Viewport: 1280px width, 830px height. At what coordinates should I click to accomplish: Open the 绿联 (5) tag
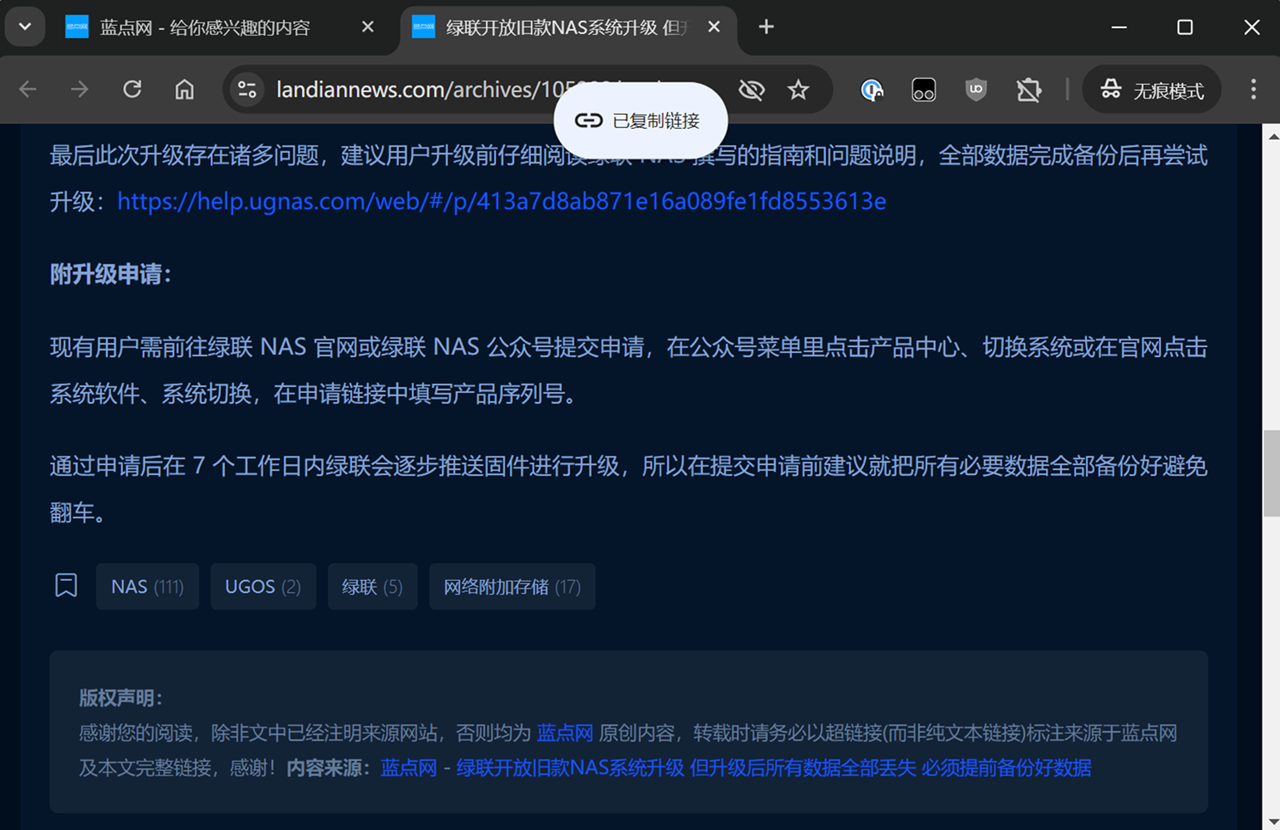pyautogui.click(x=372, y=586)
